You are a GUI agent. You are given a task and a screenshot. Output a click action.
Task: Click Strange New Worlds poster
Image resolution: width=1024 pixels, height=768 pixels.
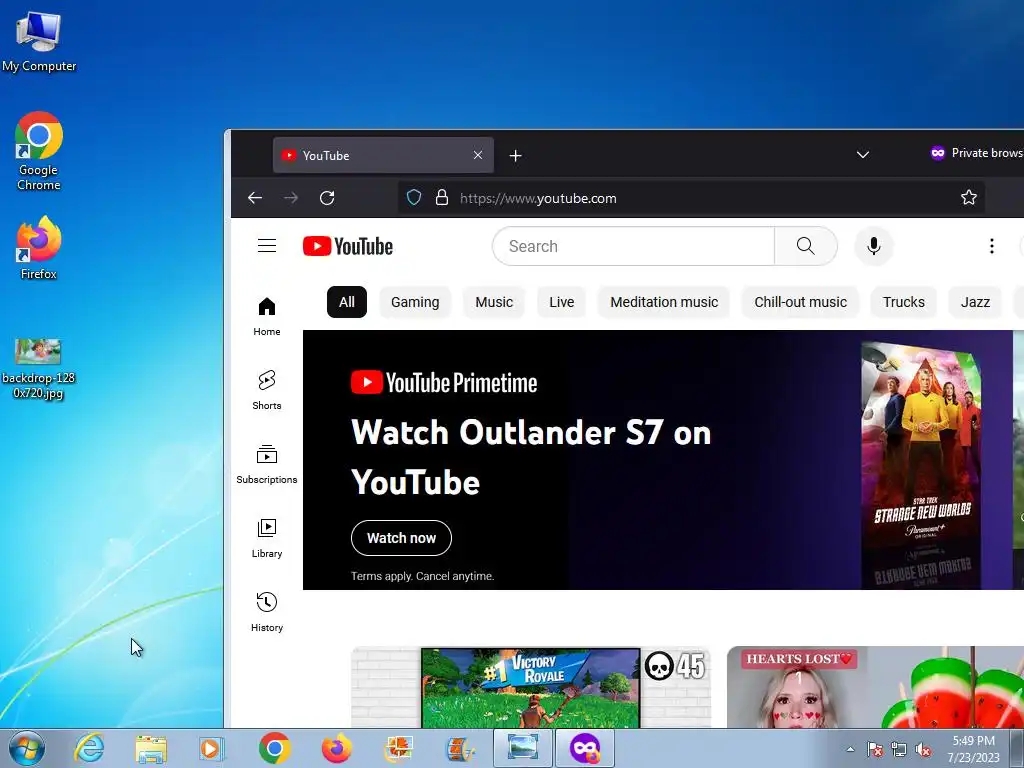tap(923, 465)
